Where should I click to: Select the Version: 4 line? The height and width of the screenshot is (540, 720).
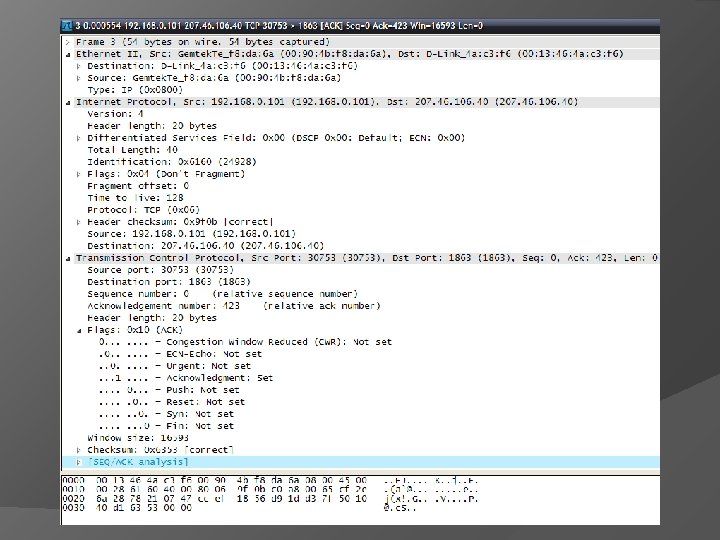(115, 114)
